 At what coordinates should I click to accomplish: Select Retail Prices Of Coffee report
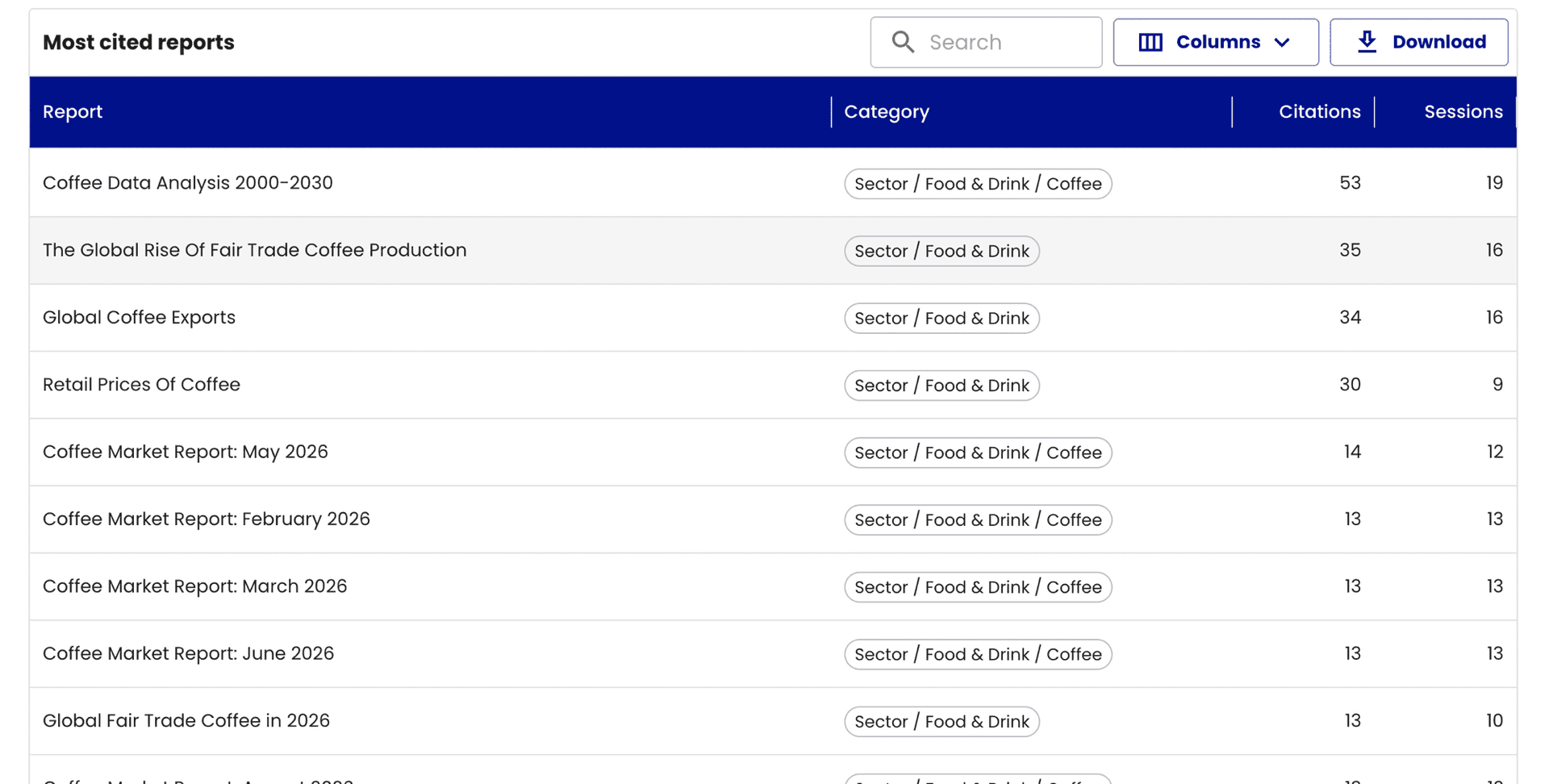point(141,385)
